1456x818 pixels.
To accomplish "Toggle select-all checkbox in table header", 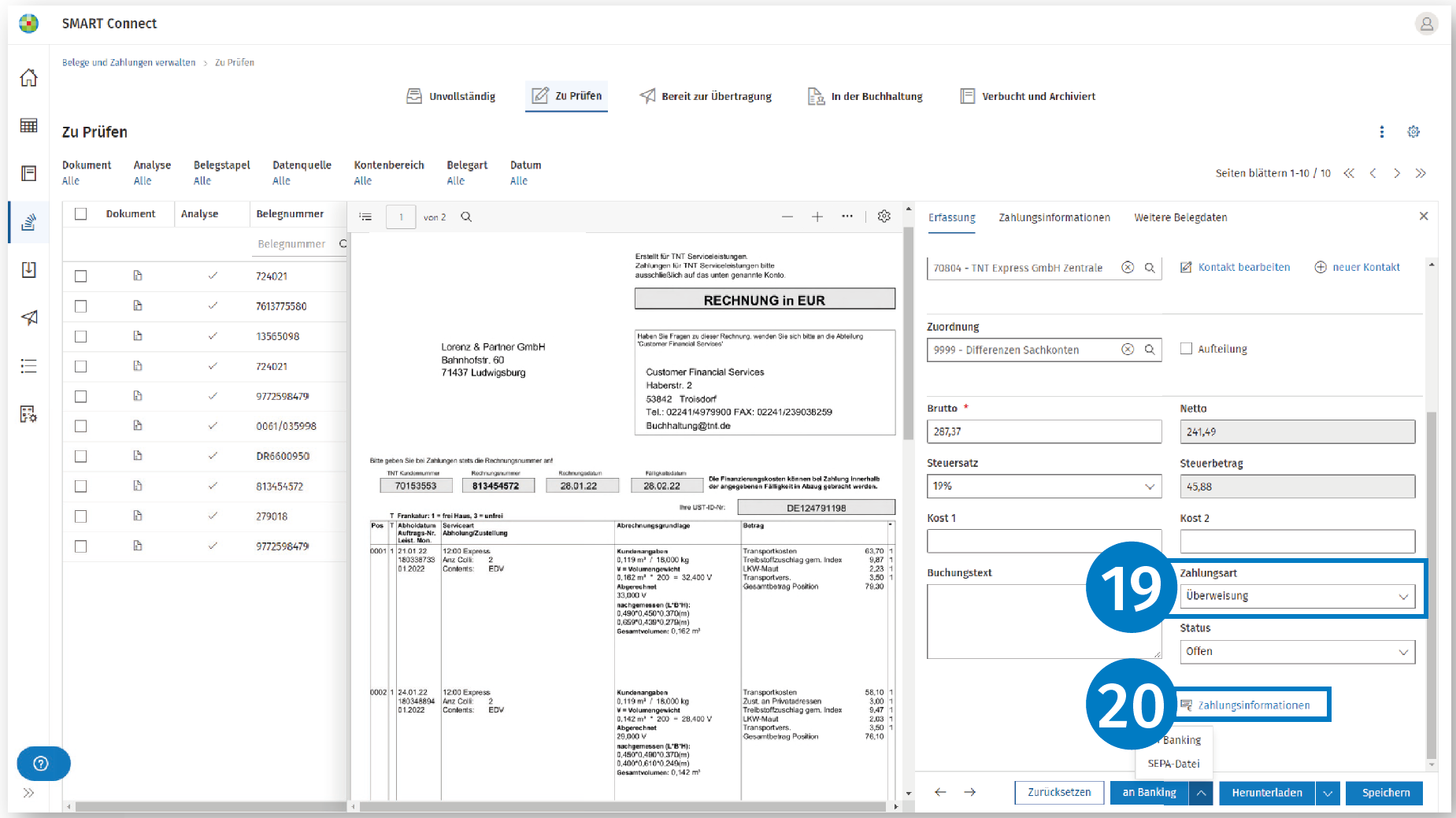I will pyautogui.click(x=80, y=213).
